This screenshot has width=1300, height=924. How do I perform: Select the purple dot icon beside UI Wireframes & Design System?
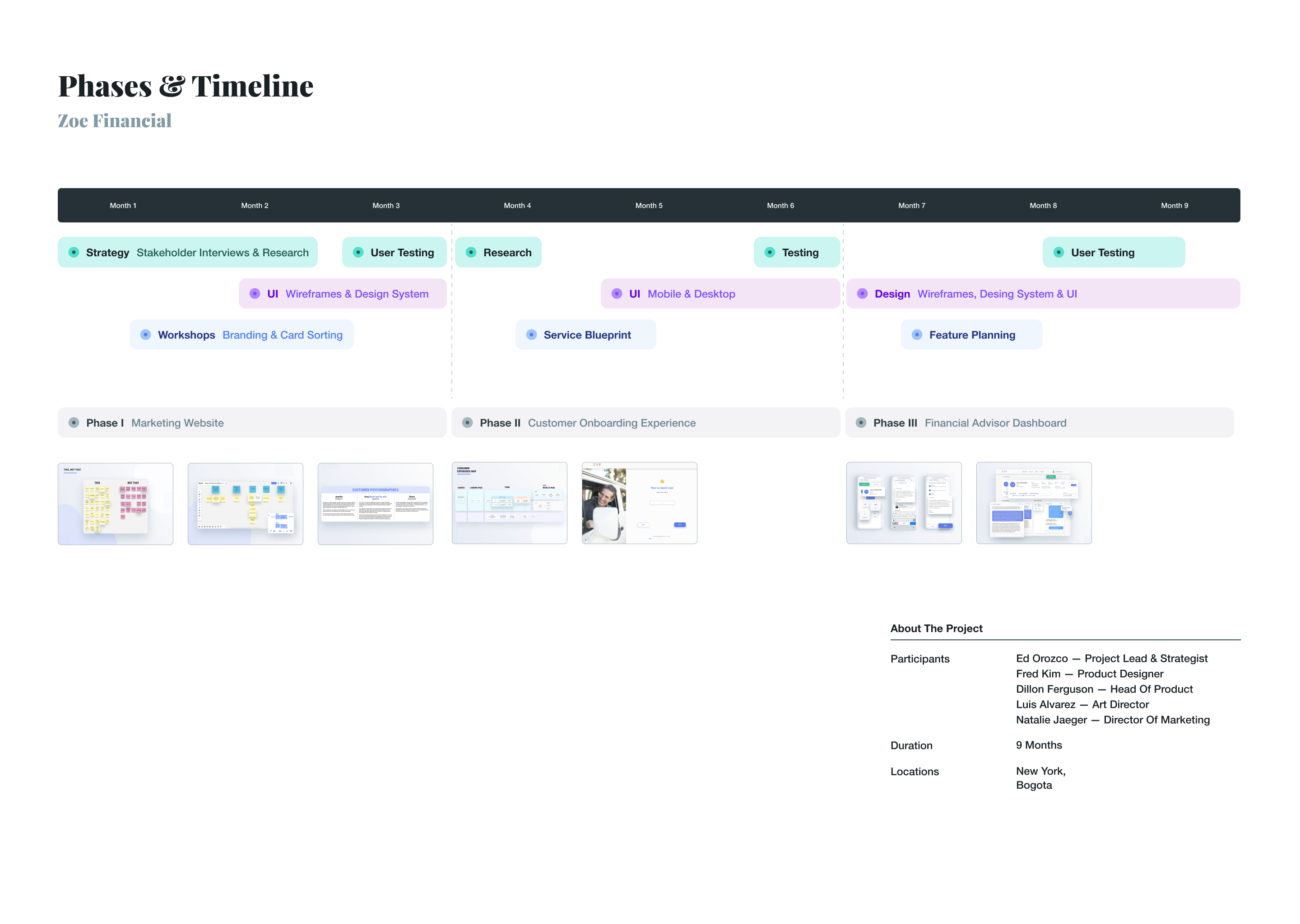(x=255, y=294)
